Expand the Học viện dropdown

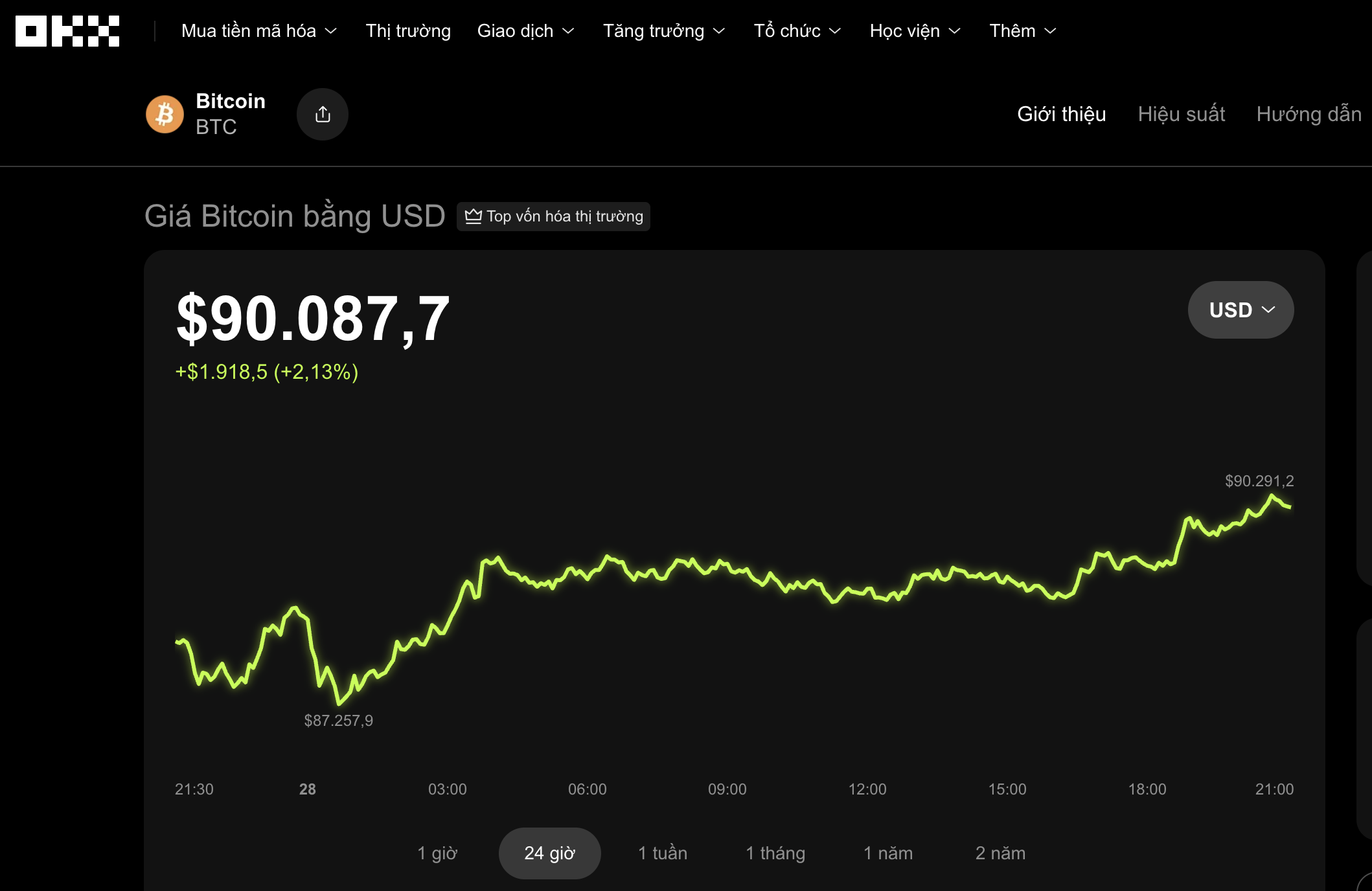(914, 30)
